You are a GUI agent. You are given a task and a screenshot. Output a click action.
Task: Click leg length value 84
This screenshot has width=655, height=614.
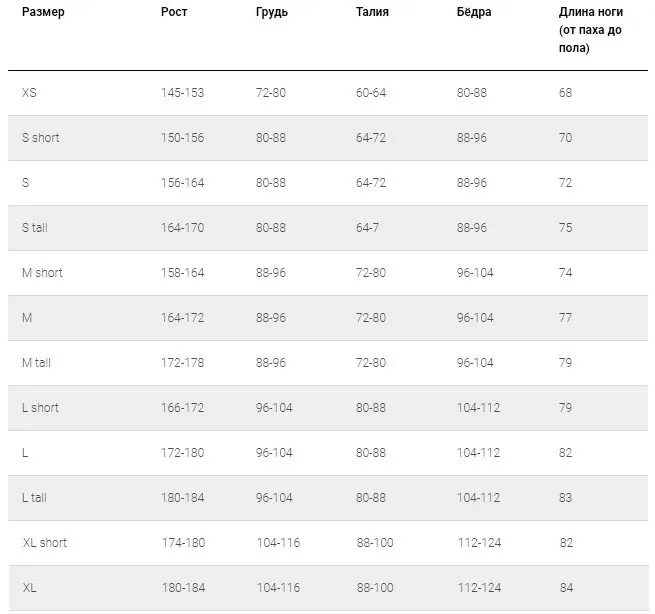click(565, 588)
